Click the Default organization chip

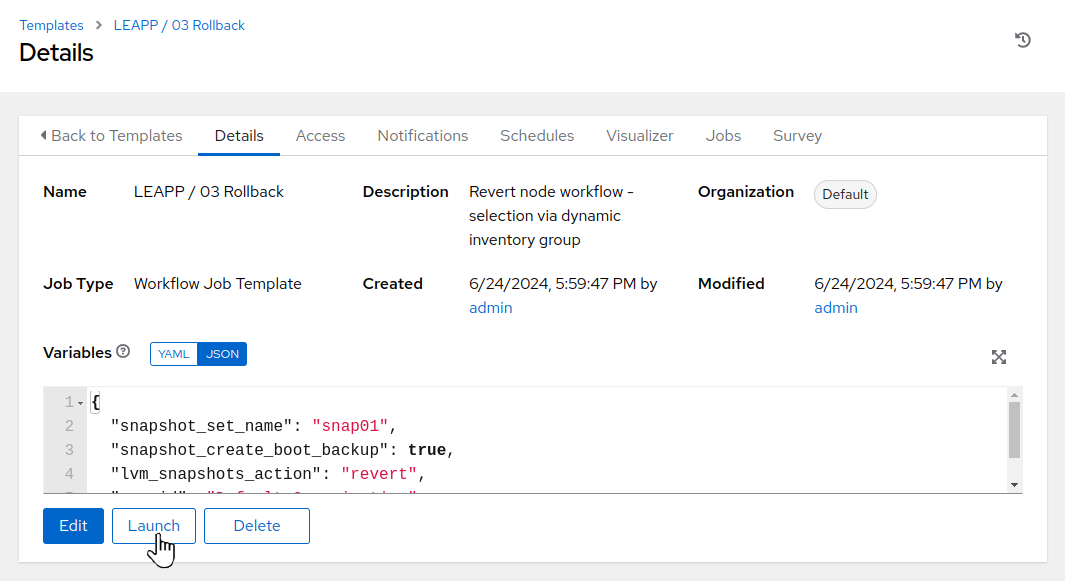845,194
